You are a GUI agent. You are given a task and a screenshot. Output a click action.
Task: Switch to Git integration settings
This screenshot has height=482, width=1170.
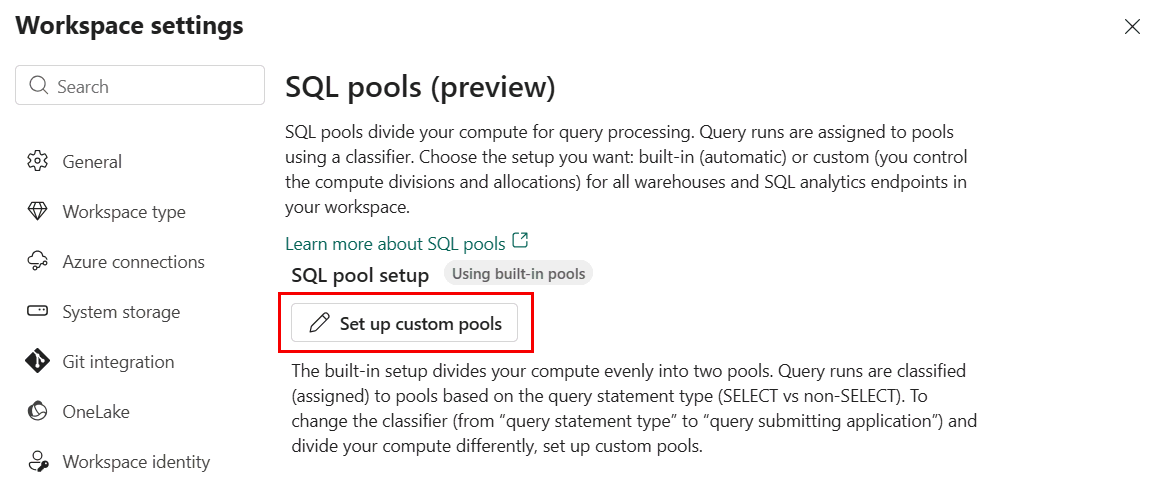118,362
